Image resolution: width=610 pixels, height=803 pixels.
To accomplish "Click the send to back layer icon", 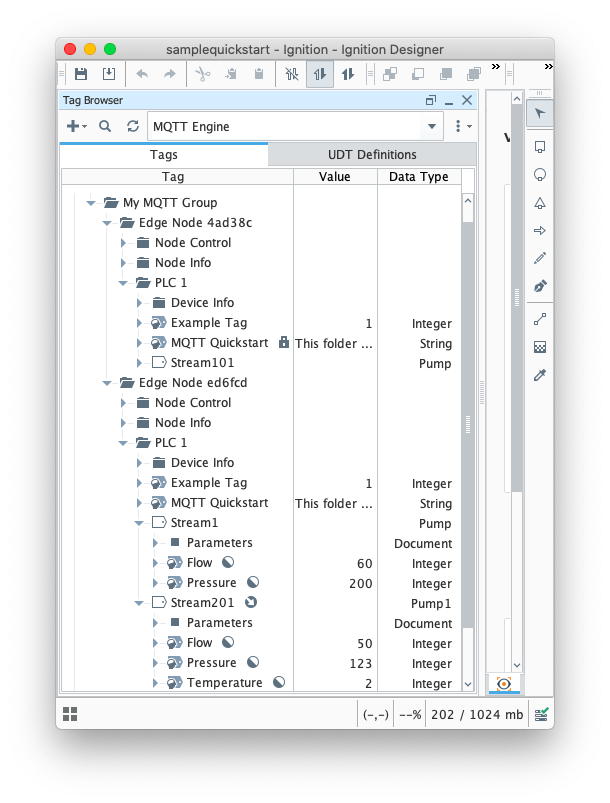I will click(x=446, y=74).
